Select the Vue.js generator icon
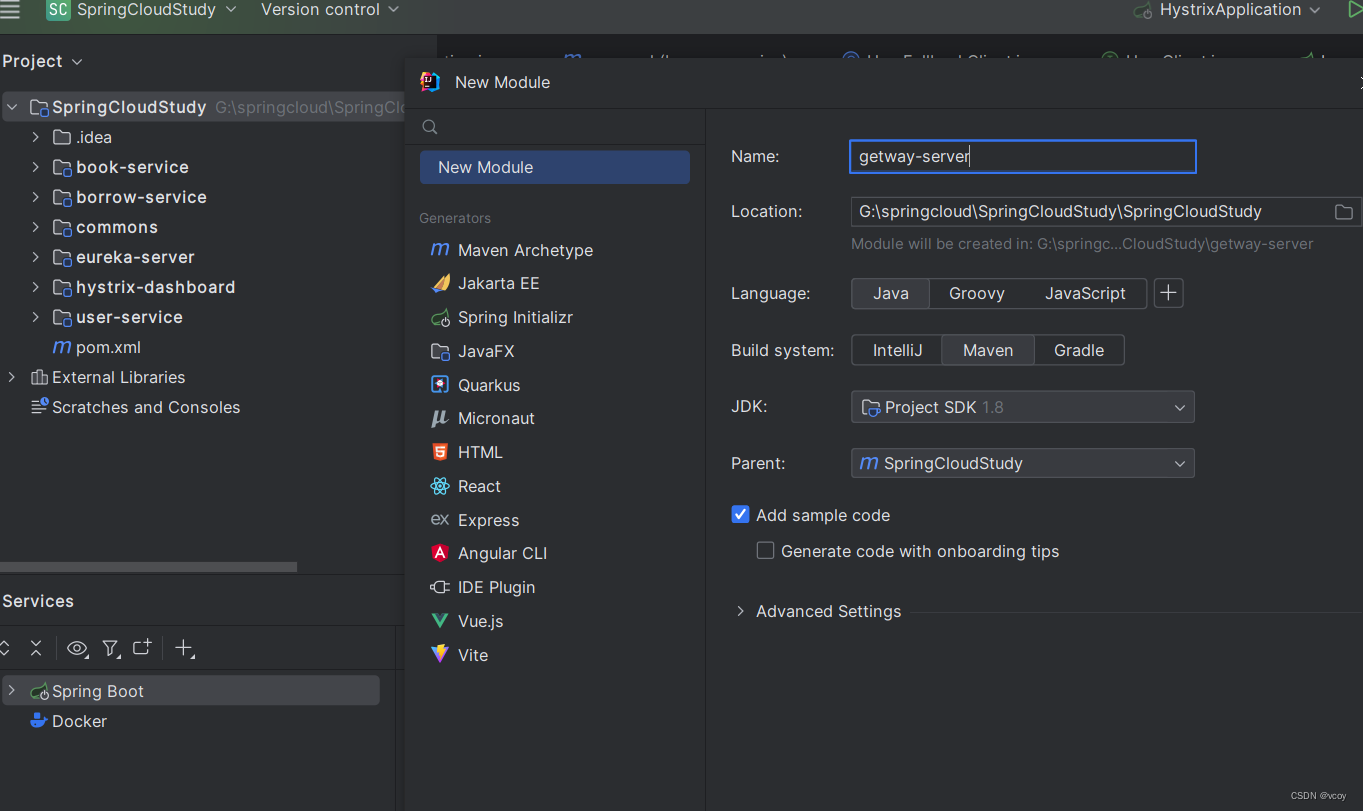Screen dimensions: 1363x811 pyautogui.click(x=440, y=621)
